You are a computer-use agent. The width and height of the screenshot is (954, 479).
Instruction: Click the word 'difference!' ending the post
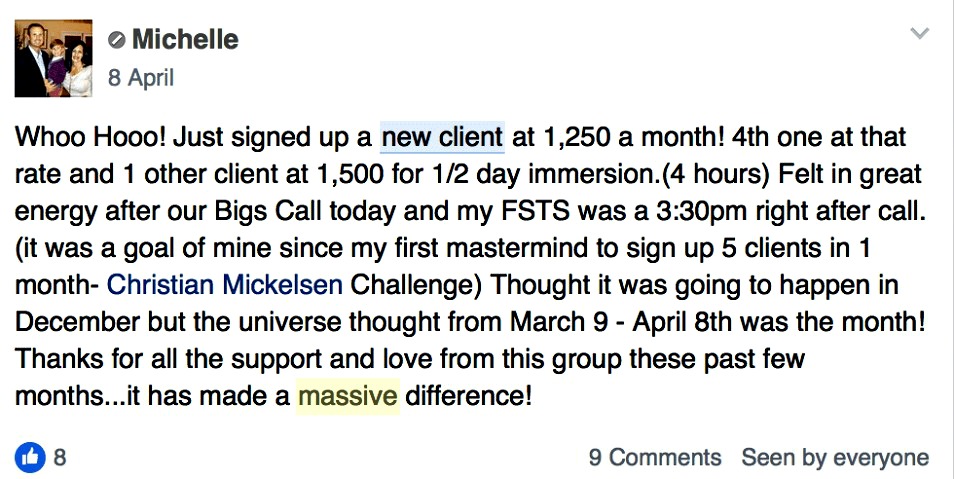tap(468, 396)
